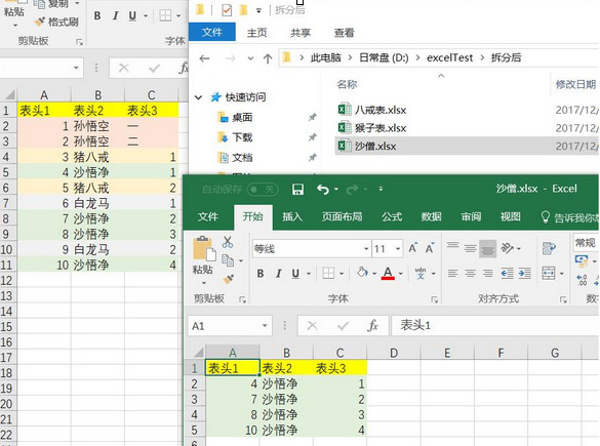Toggle the checkmark icon in Explorer title bar
Viewport: 600px width, 446px height.
227,10
